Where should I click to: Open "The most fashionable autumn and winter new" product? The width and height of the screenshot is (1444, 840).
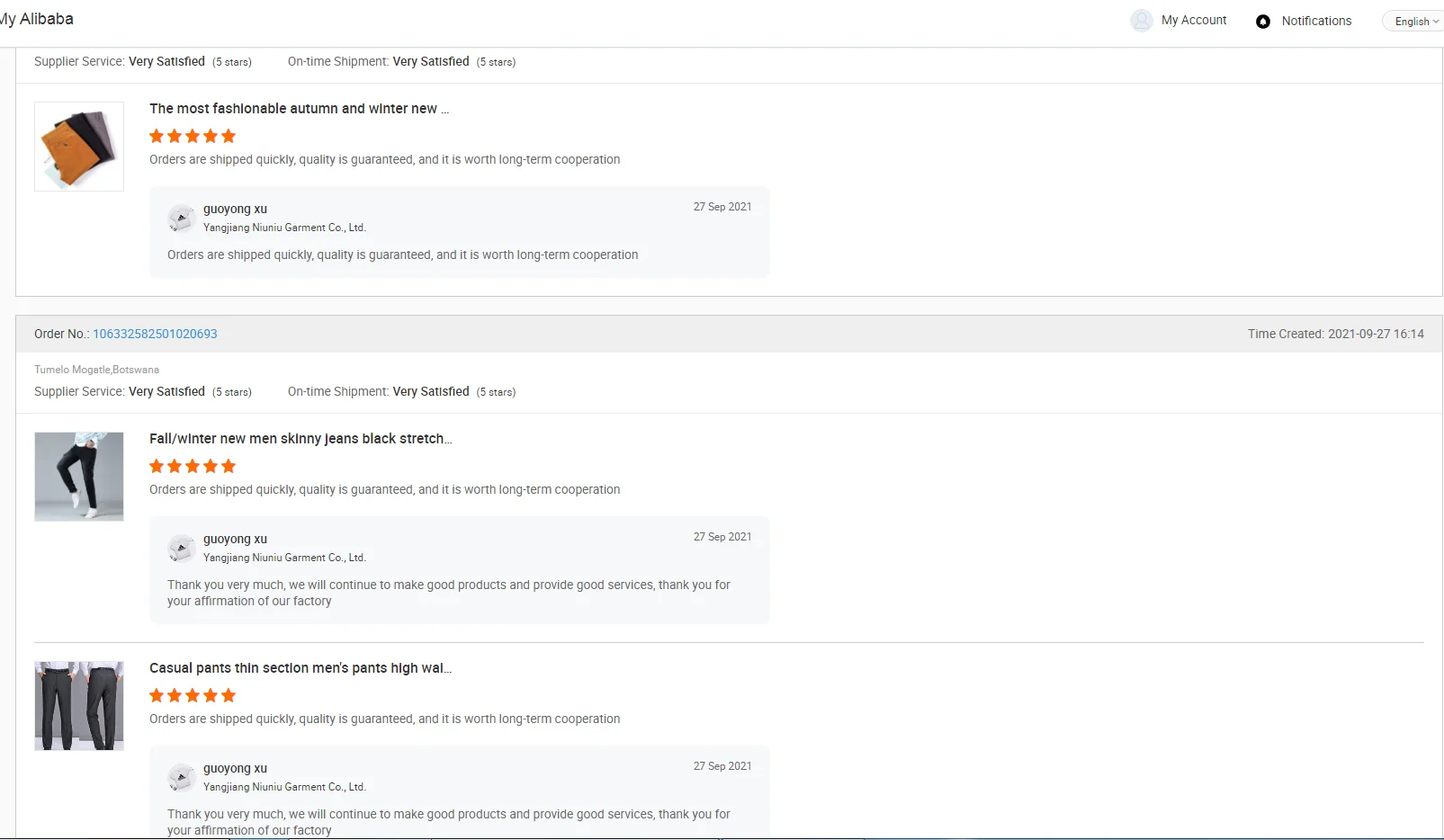[299, 109]
